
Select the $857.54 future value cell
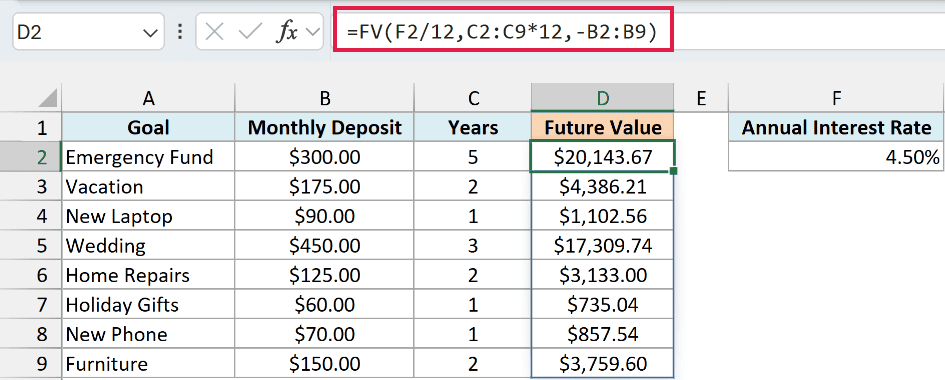pos(602,334)
